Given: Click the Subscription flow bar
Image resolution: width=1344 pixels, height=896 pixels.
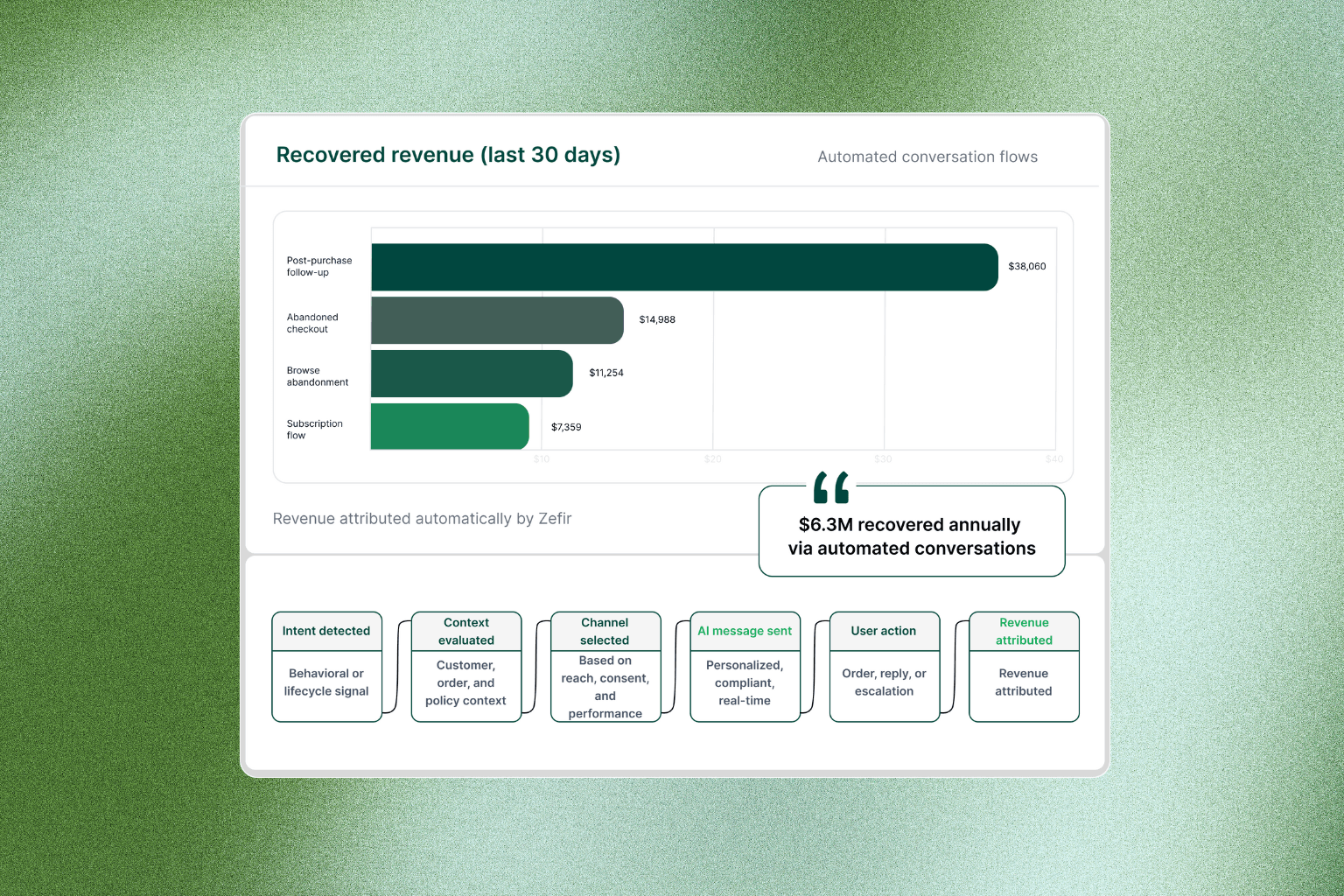Looking at the screenshot, I should tap(450, 426).
